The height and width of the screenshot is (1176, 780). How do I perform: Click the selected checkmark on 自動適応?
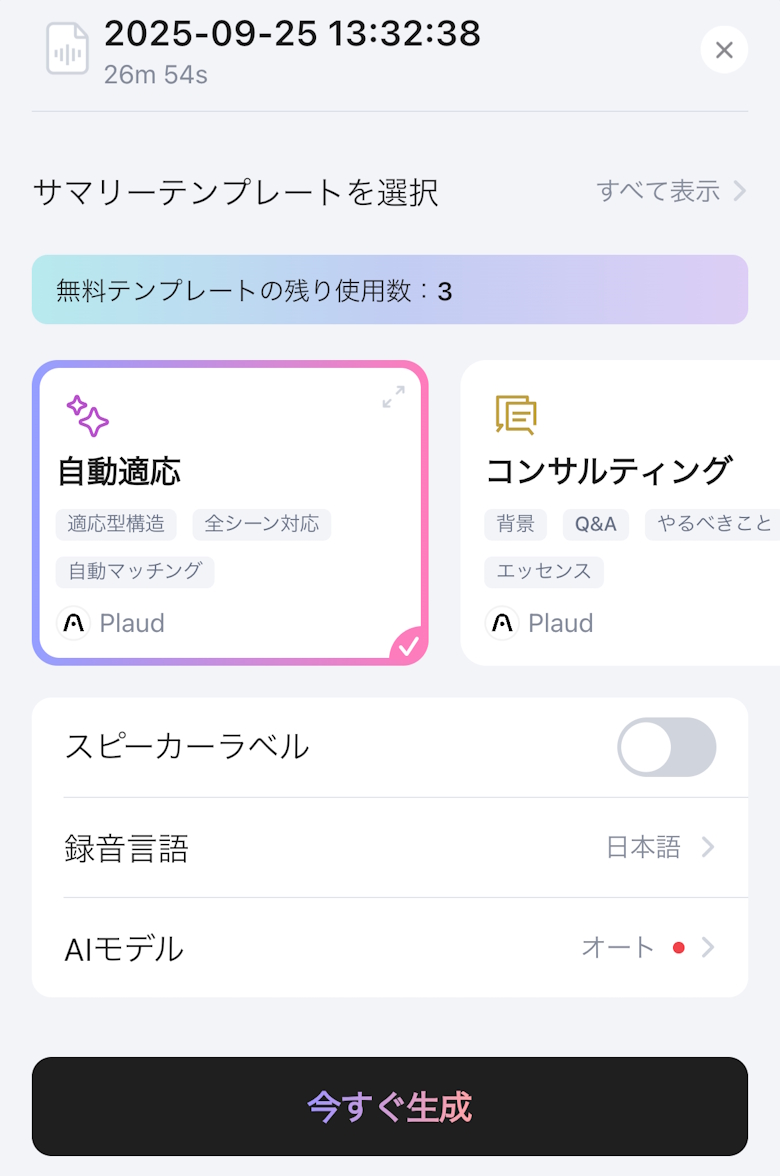[x=408, y=646]
